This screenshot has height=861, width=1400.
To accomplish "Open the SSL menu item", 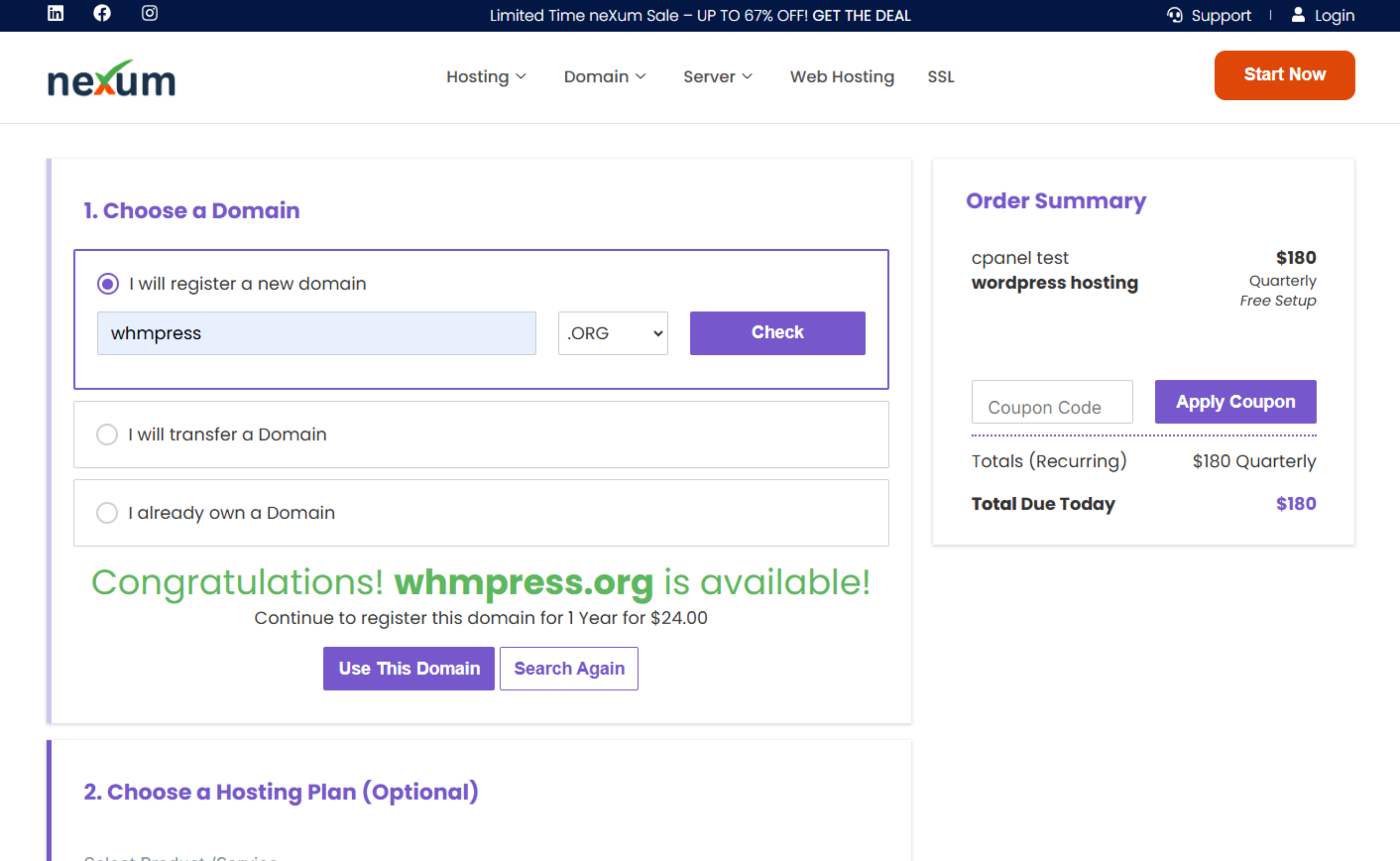I will pyautogui.click(x=940, y=76).
